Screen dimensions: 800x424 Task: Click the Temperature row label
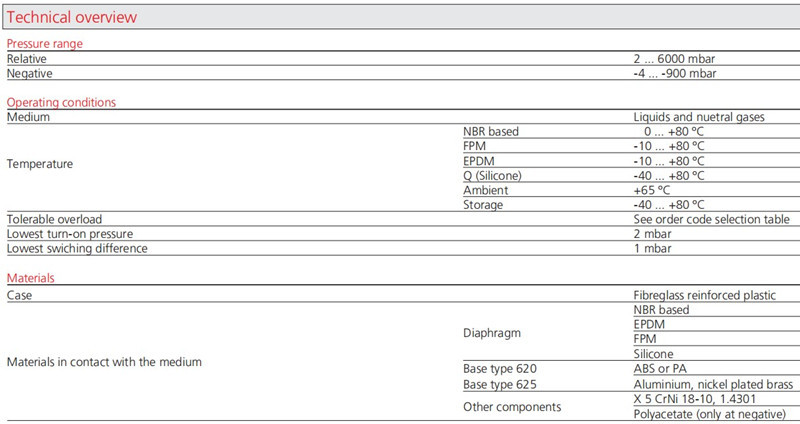pos(40,161)
